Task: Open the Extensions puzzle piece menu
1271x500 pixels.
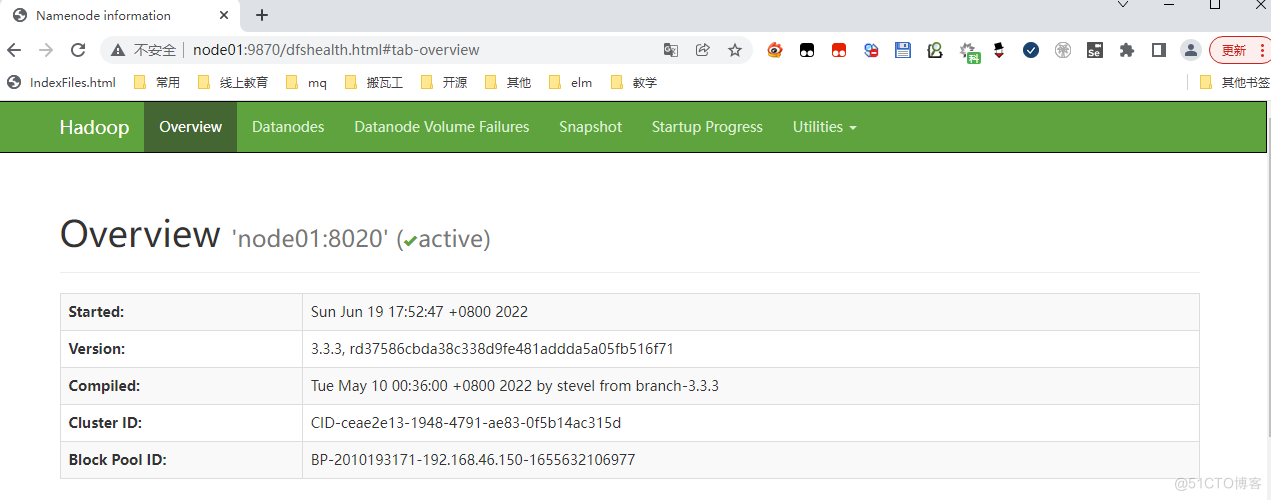Action: pyautogui.click(x=1127, y=50)
